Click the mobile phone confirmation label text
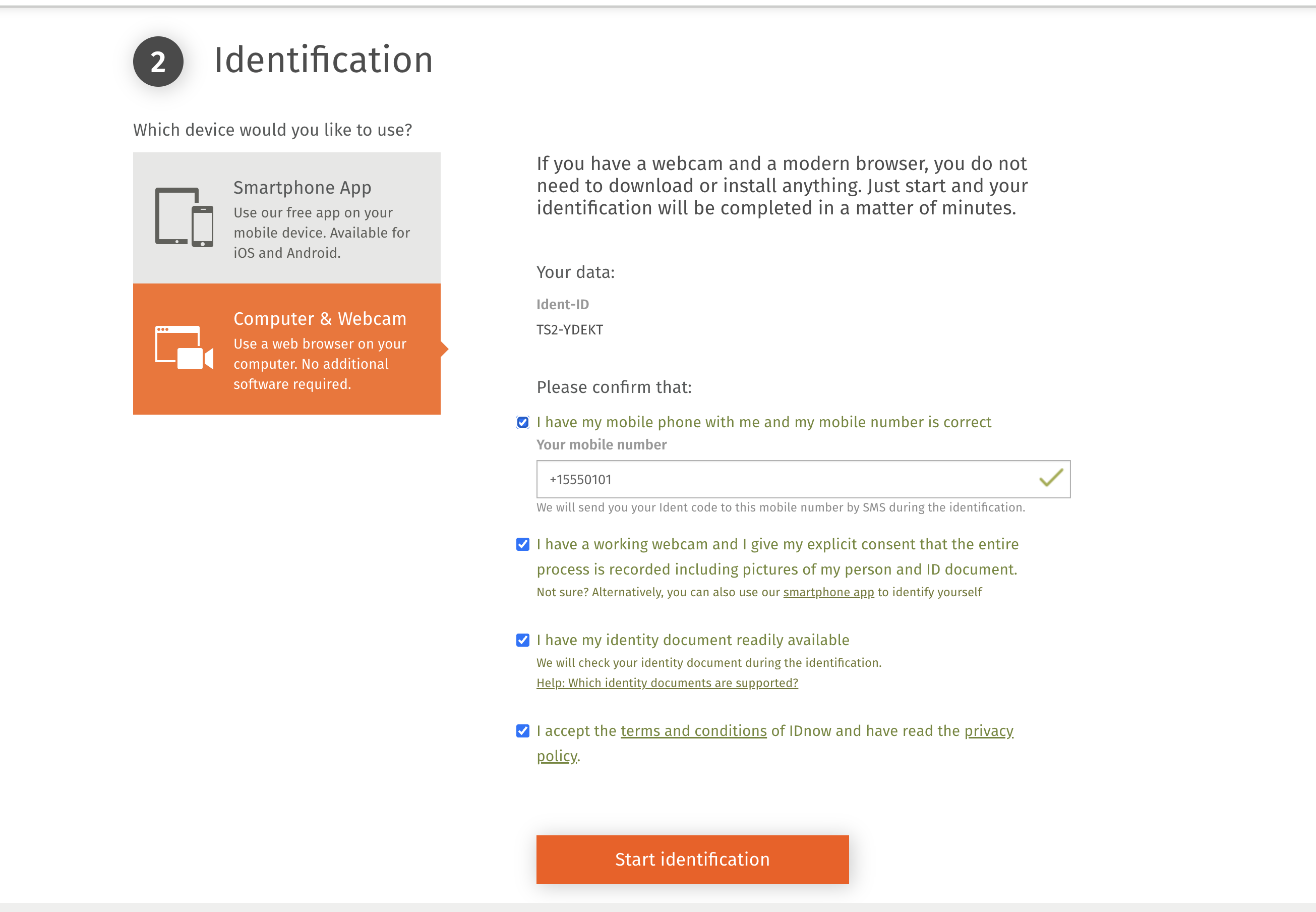This screenshot has width=1316, height=912. [x=764, y=422]
